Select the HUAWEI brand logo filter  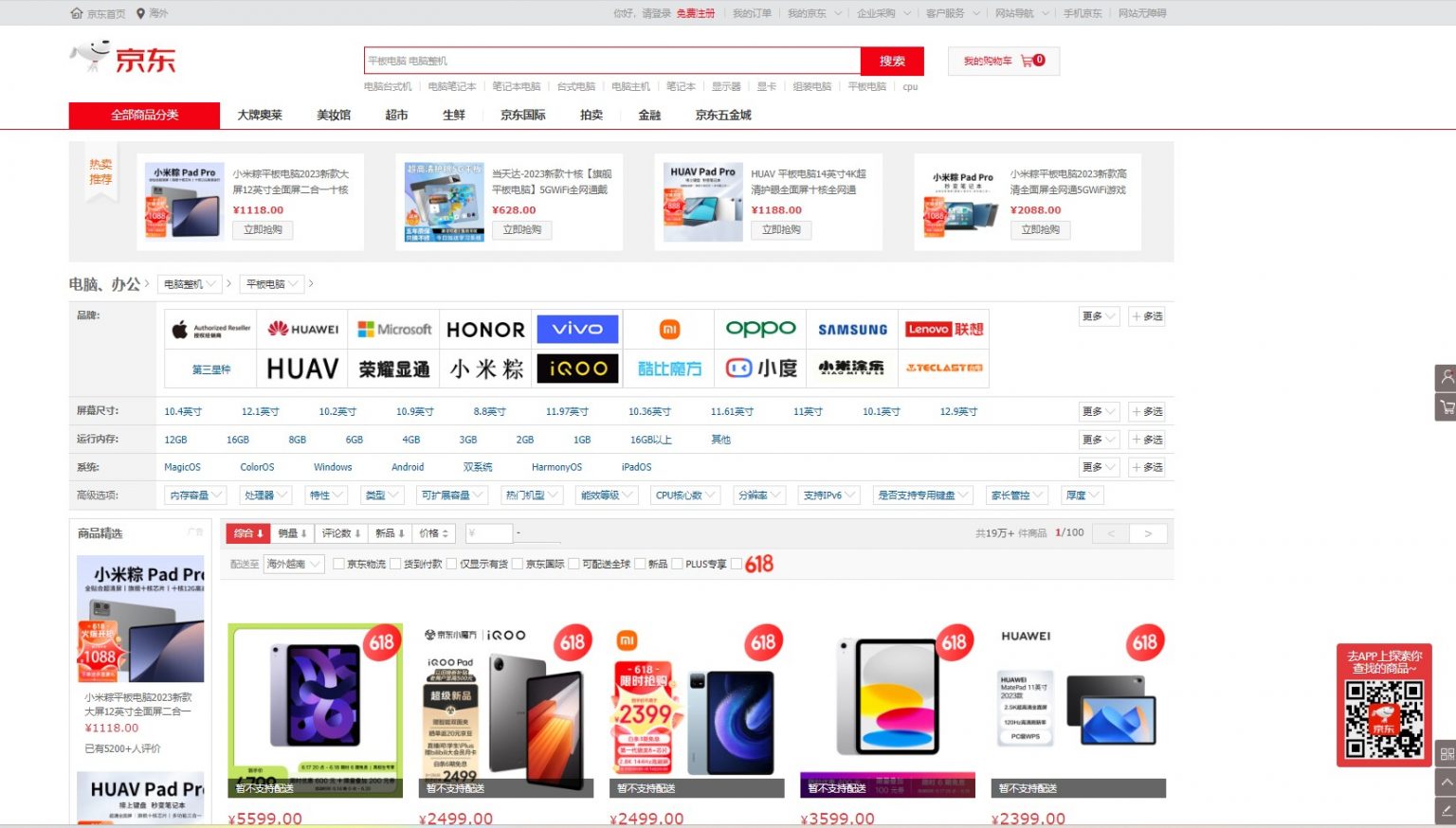[302, 329]
